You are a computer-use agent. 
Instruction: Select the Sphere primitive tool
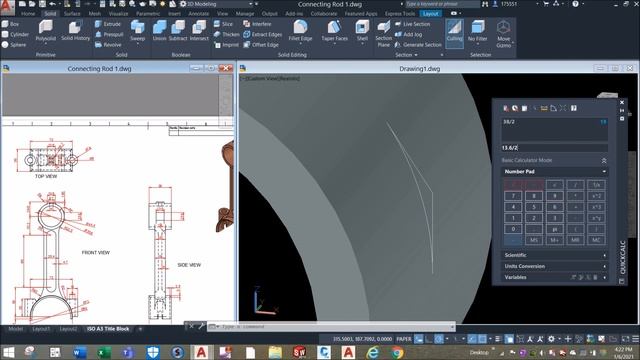(14, 44)
